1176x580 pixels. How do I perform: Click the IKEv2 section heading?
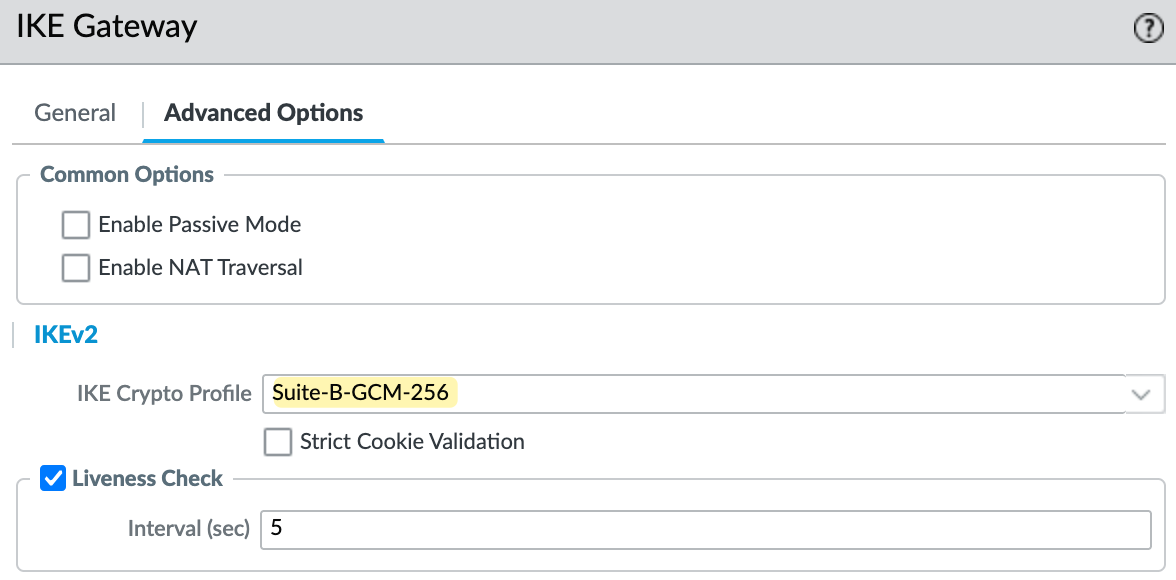coord(66,335)
